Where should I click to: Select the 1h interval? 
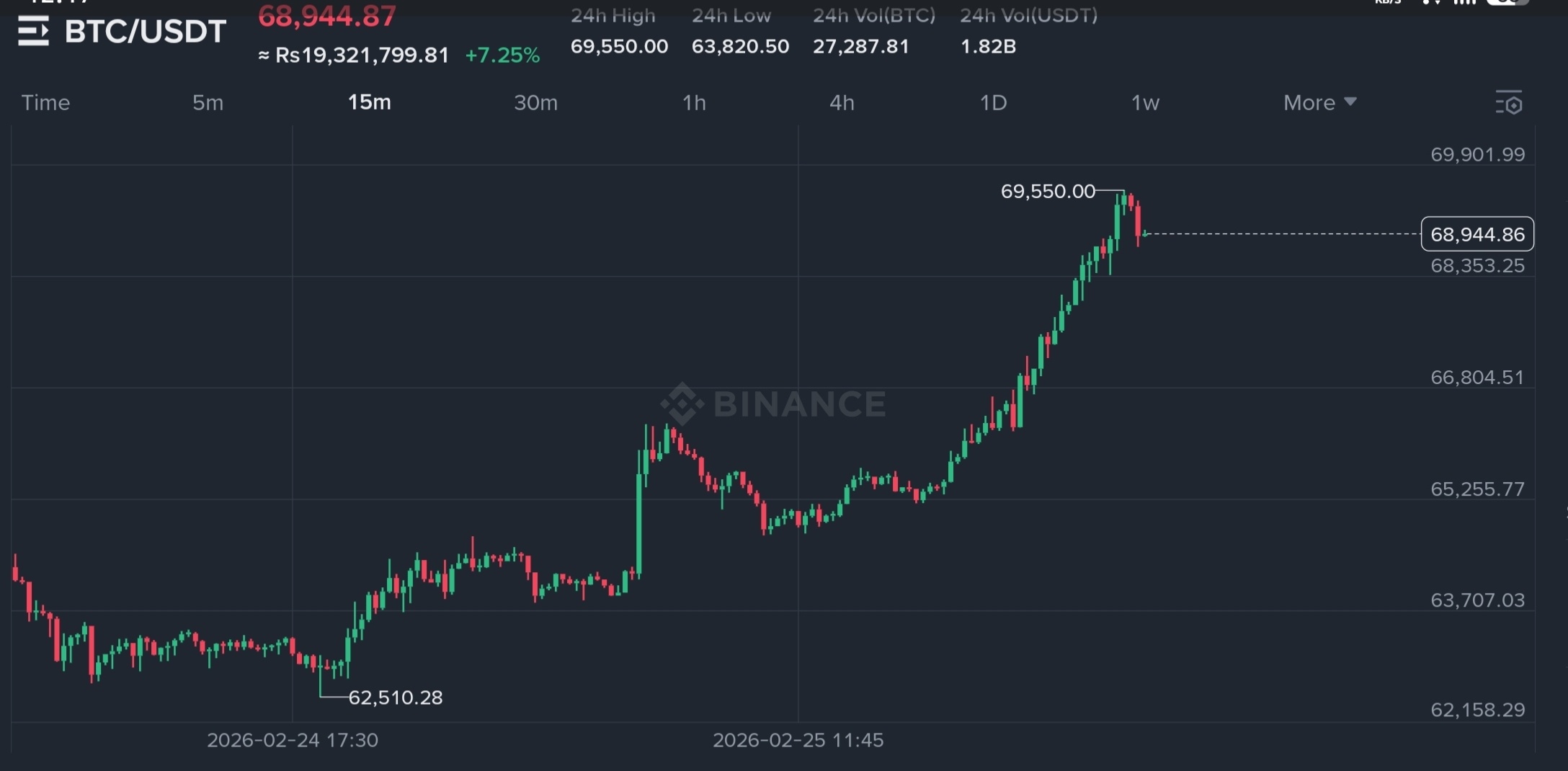click(x=694, y=102)
